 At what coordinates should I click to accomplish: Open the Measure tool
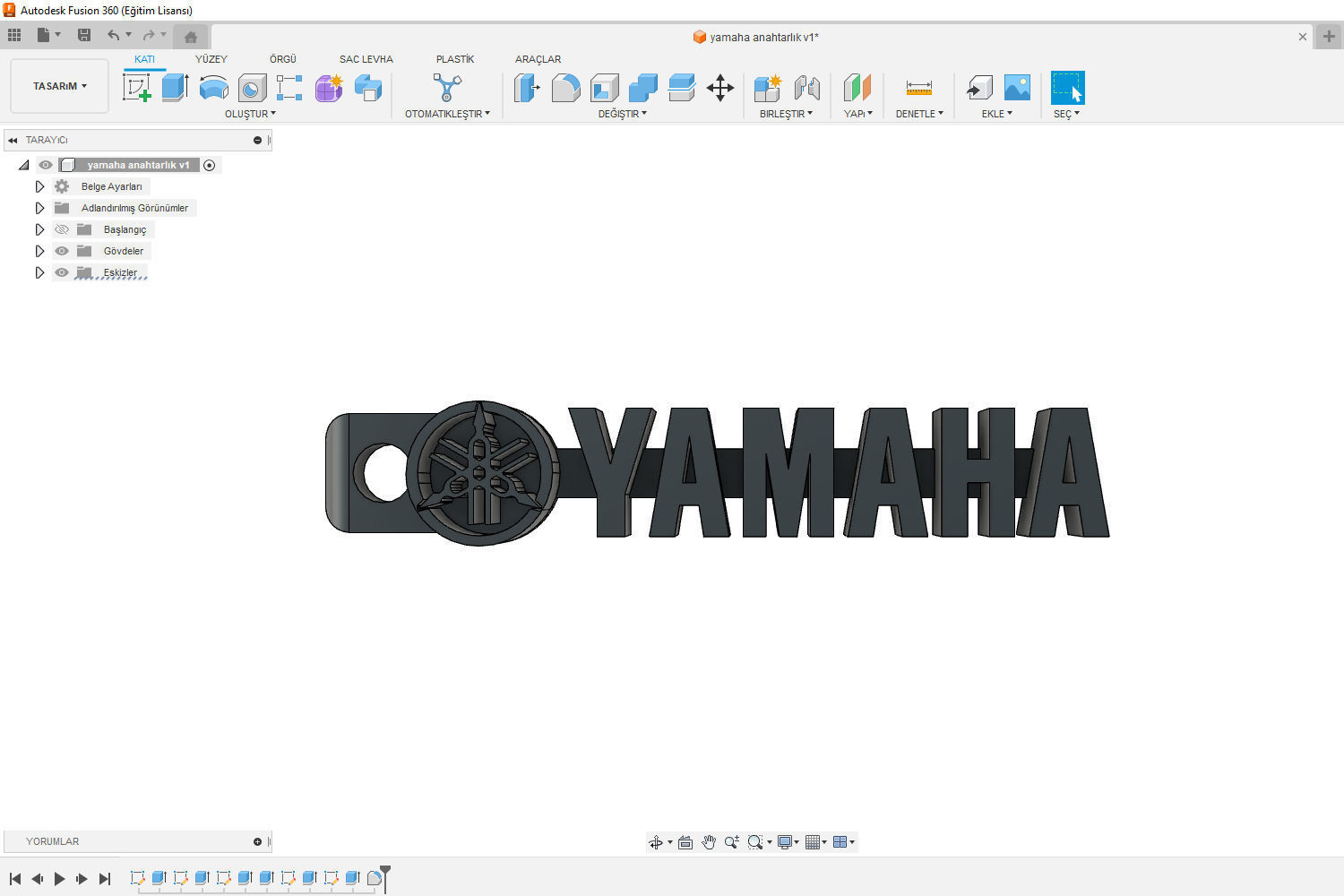point(919,88)
